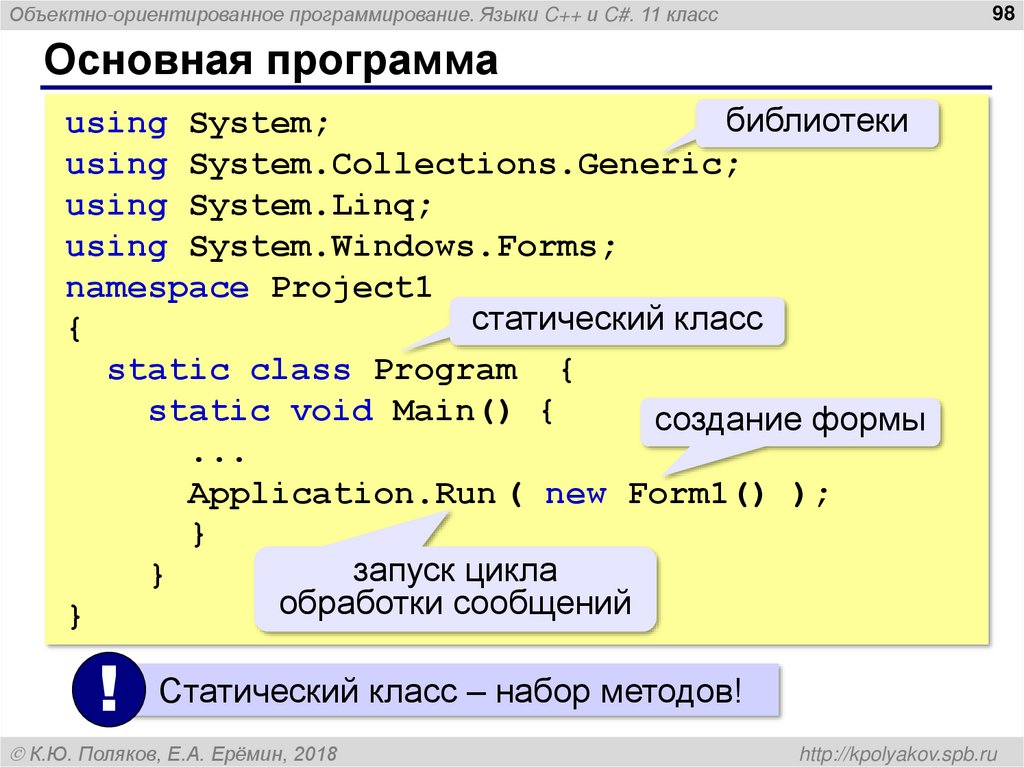Viewport: 1024px width, 767px height.
Task: Click the slide title 'Основная программа'
Action: pos(271,61)
